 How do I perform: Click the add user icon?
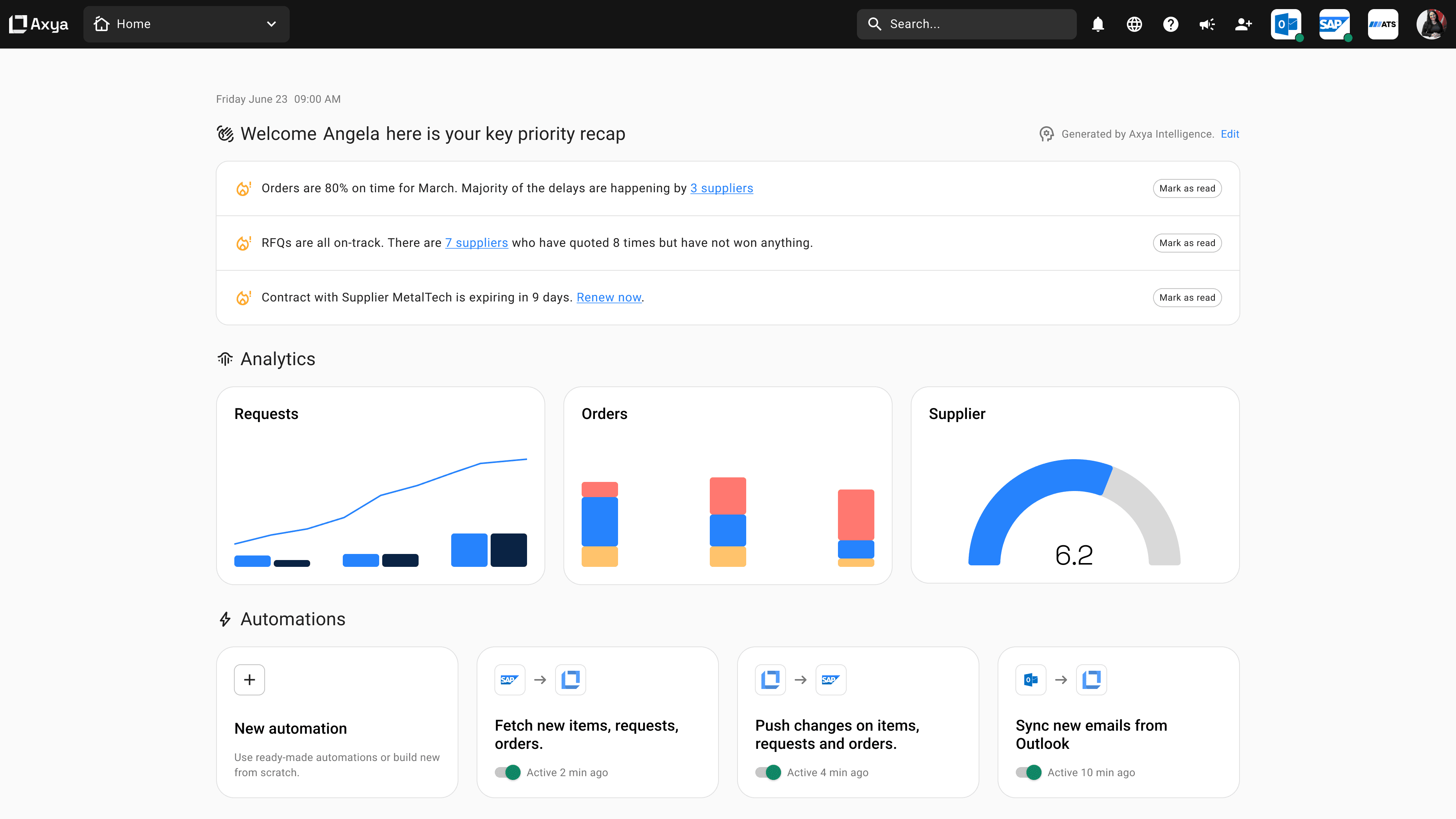click(1243, 24)
